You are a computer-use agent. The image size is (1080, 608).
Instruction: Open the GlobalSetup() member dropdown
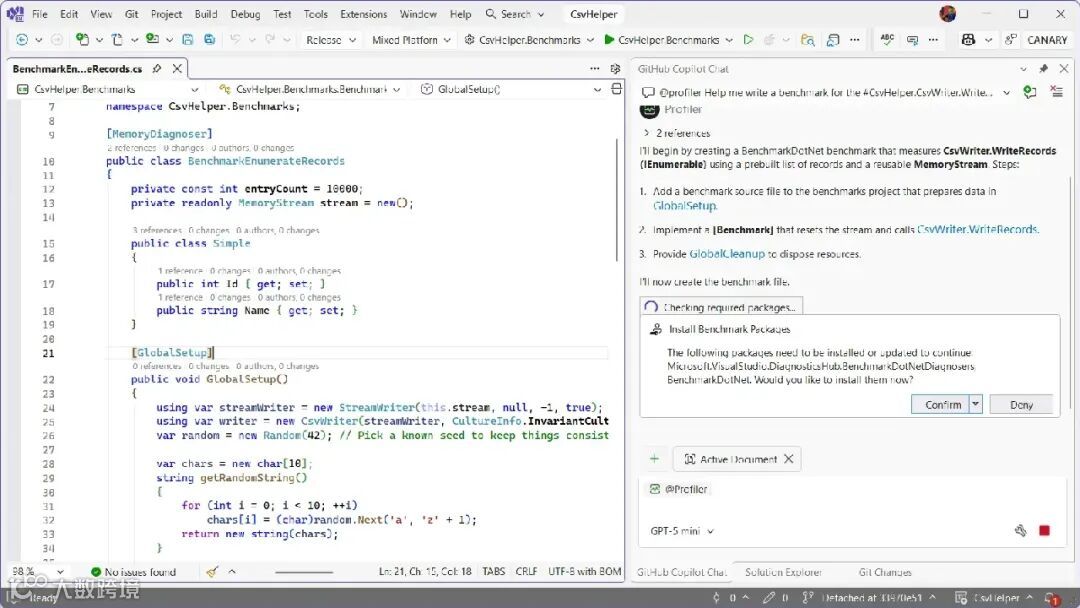pos(510,90)
